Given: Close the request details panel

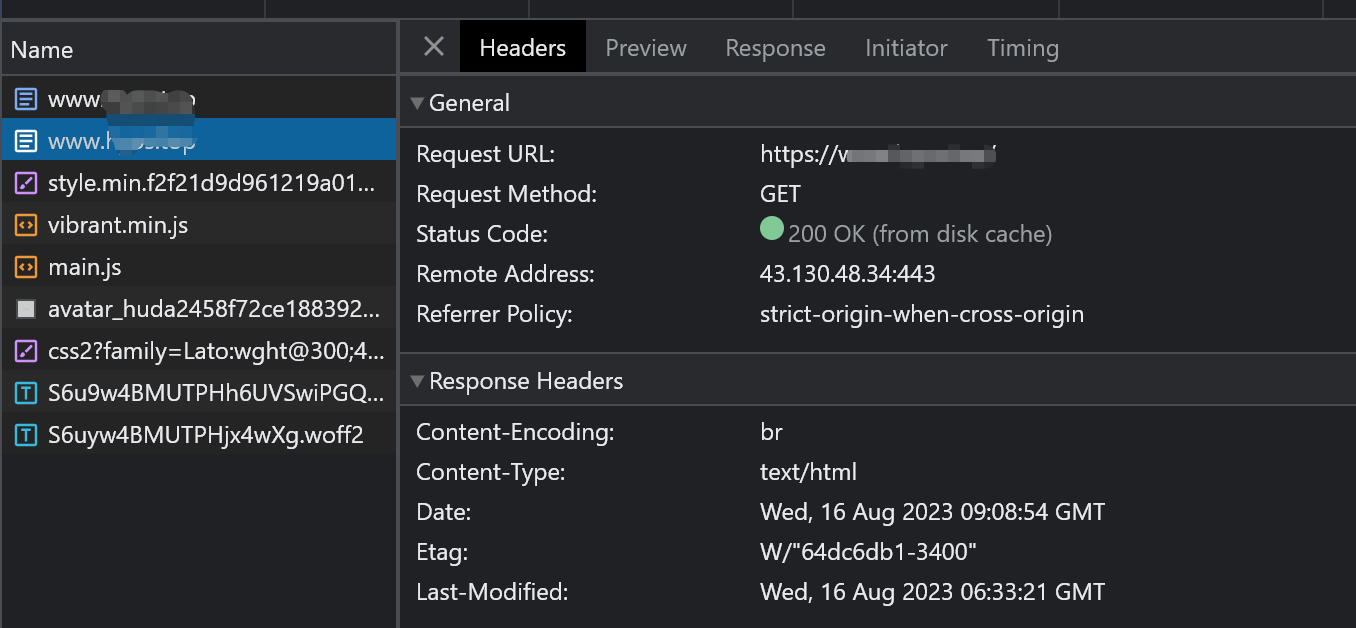Looking at the screenshot, I should tap(433, 47).
